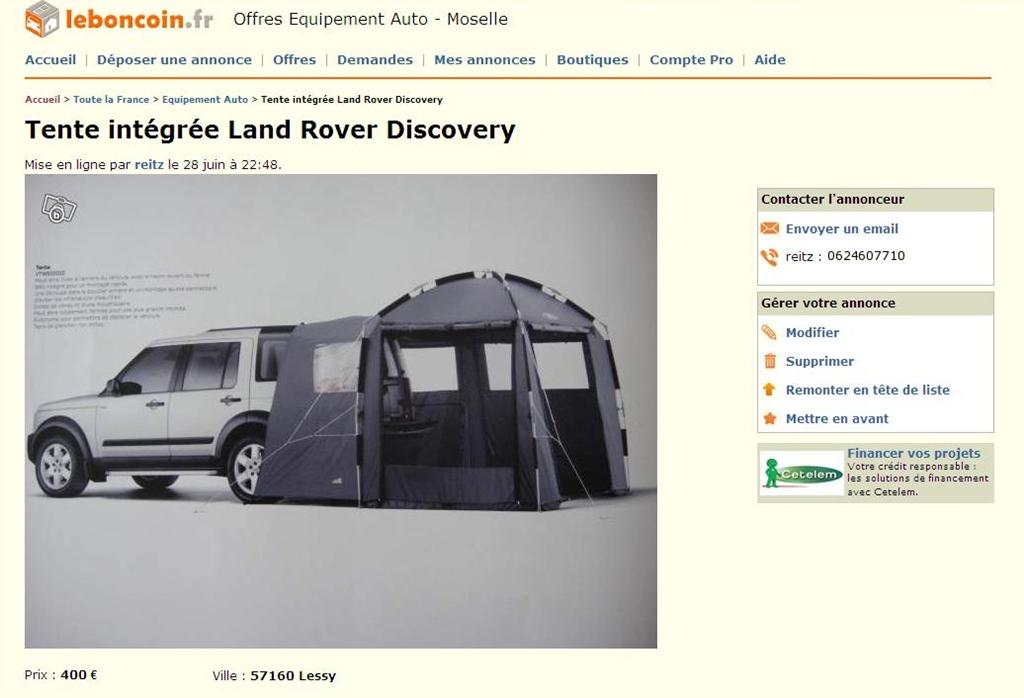The height and width of the screenshot is (698, 1024).
Task: Open the Offres navigation item
Action: point(295,60)
